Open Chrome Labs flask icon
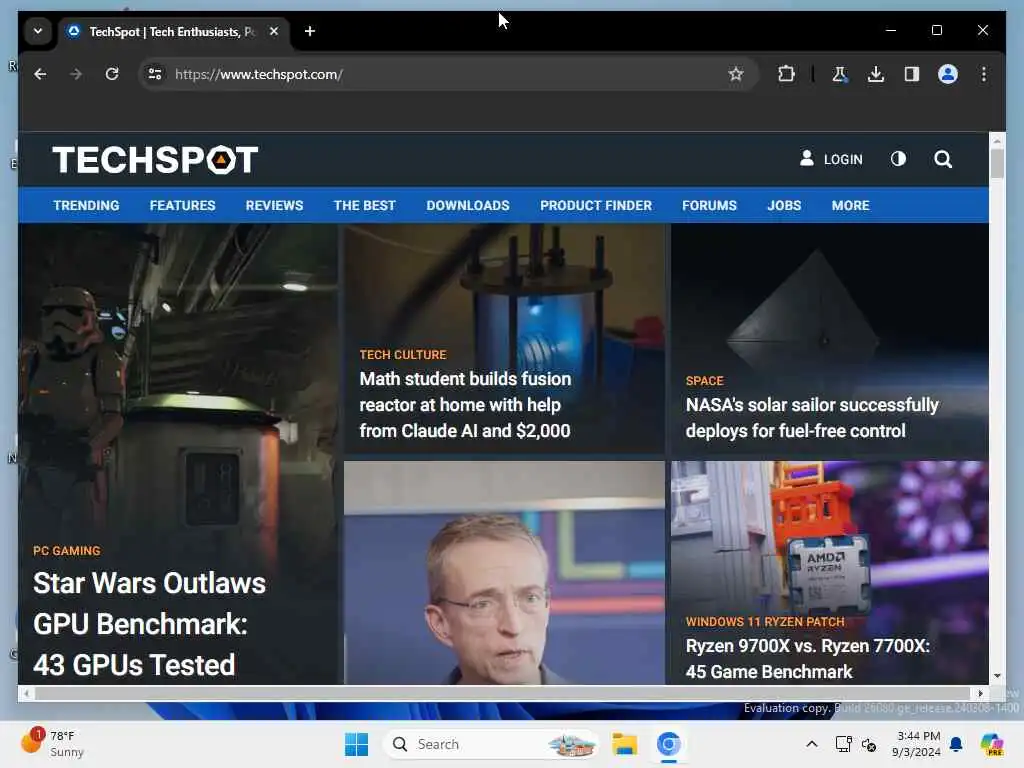This screenshot has height=768, width=1024. 840,74
